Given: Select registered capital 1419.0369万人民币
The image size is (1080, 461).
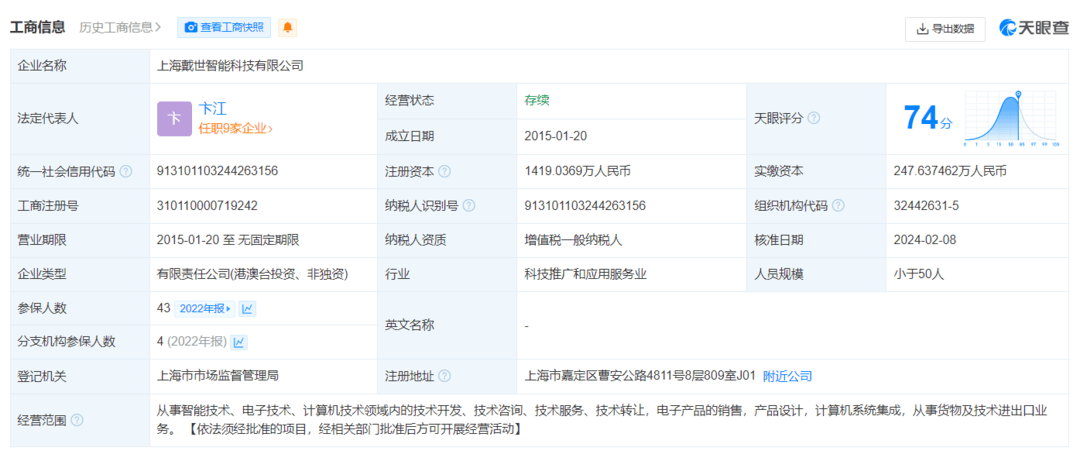Looking at the screenshot, I should [x=577, y=171].
